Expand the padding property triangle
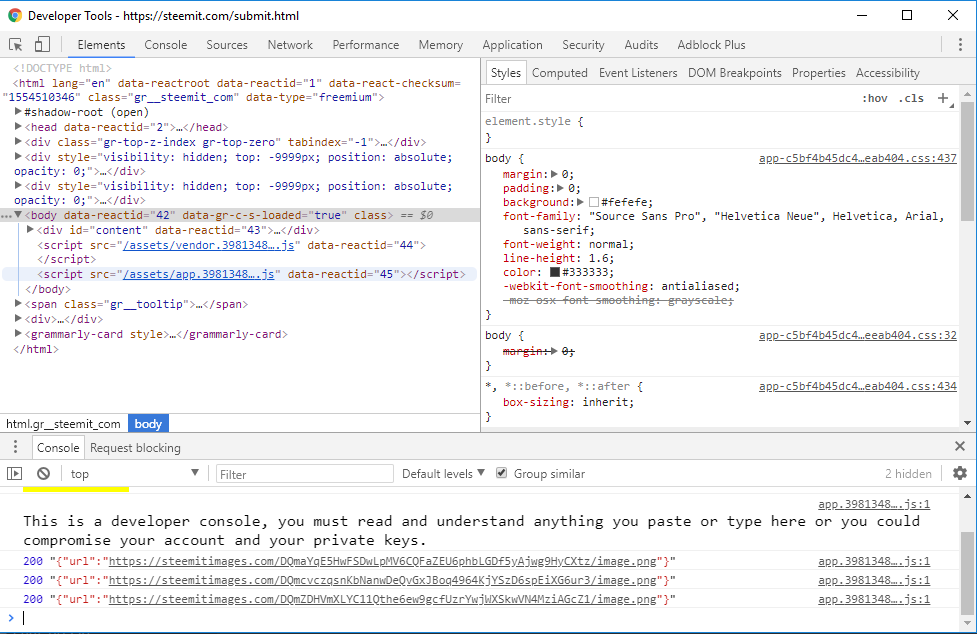Viewport: 977px width, 634px height. pyautogui.click(x=560, y=188)
